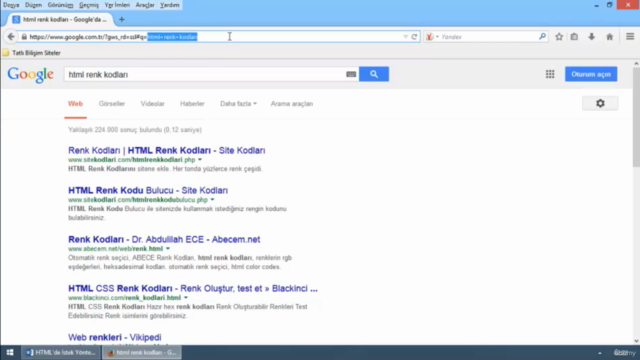Open the Firefox hamburger menu

point(630,37)
